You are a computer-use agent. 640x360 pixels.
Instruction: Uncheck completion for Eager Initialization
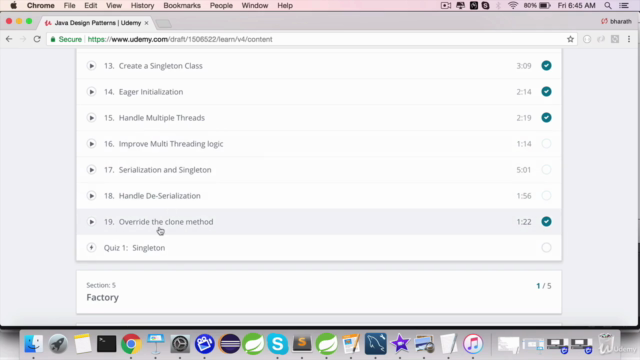pos(546,92)
